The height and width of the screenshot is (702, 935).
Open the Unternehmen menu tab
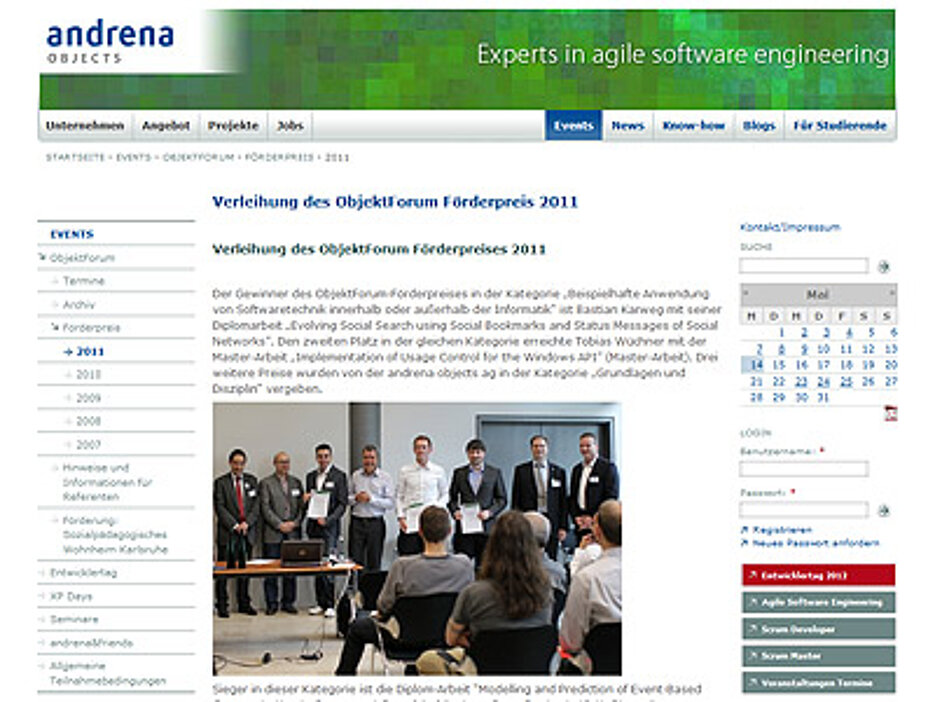pos(85,126)
